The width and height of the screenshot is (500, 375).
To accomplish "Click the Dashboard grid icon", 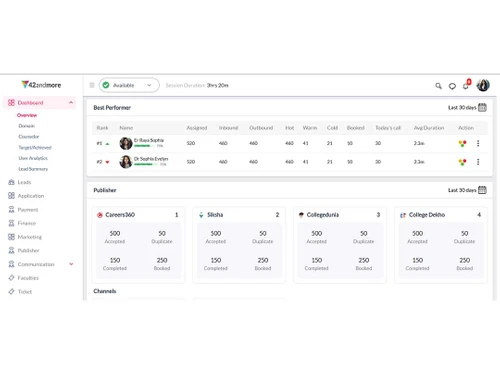I will coord(11,102).
